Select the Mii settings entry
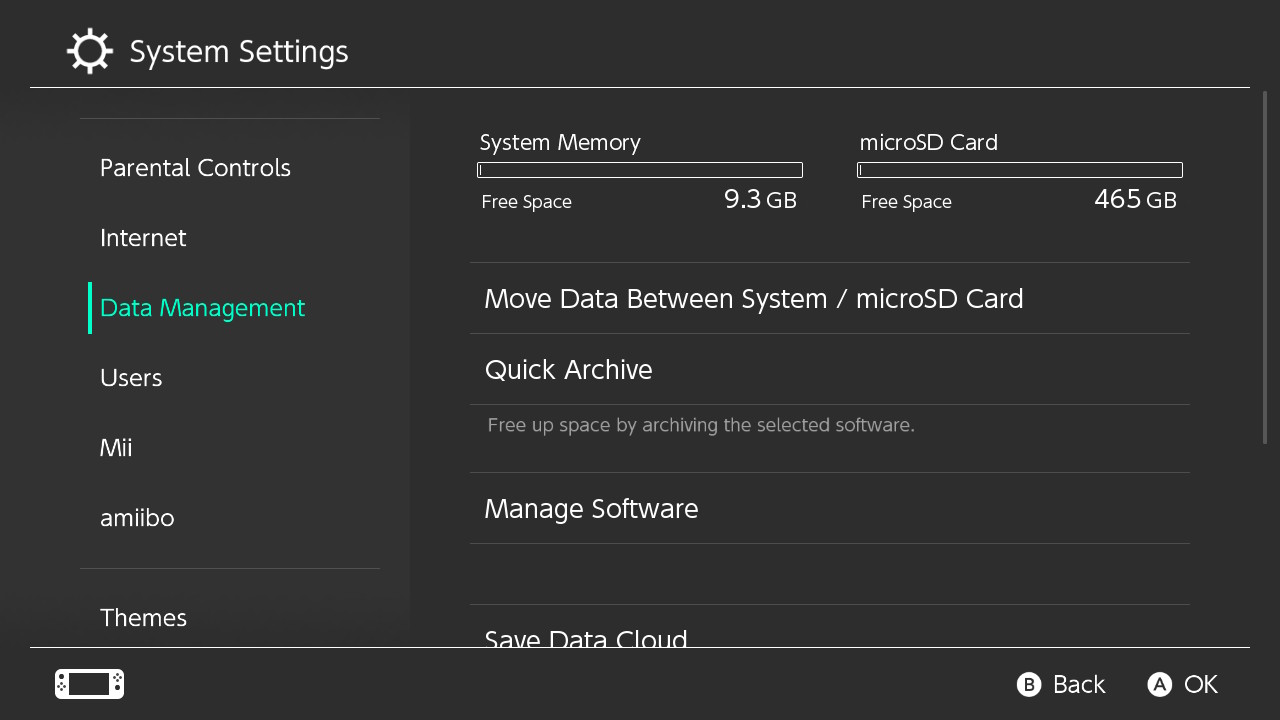This screenshot has height=720, width=1280. pos(115,447)
